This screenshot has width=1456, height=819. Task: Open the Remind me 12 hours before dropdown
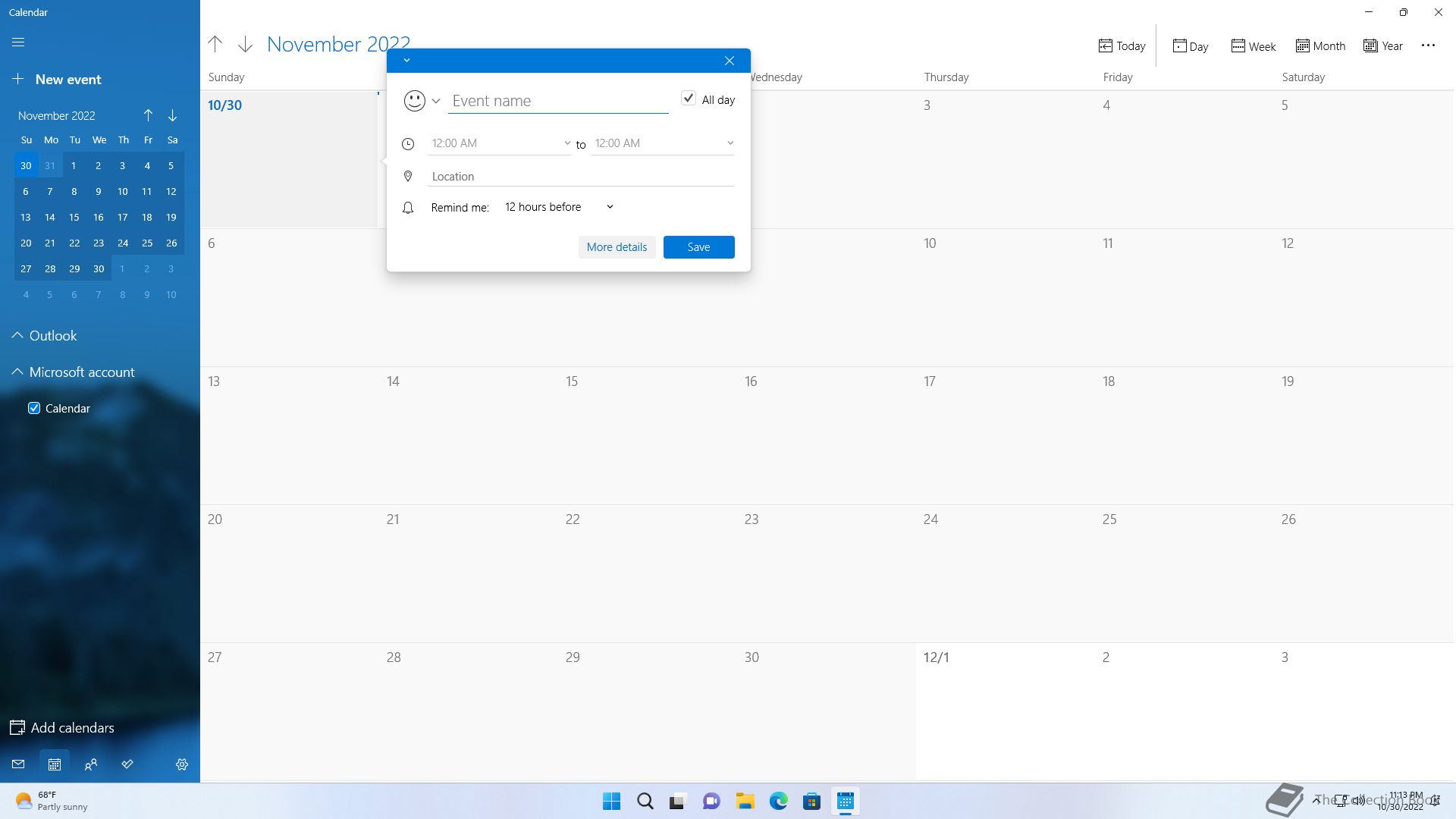tap(560, 207)
